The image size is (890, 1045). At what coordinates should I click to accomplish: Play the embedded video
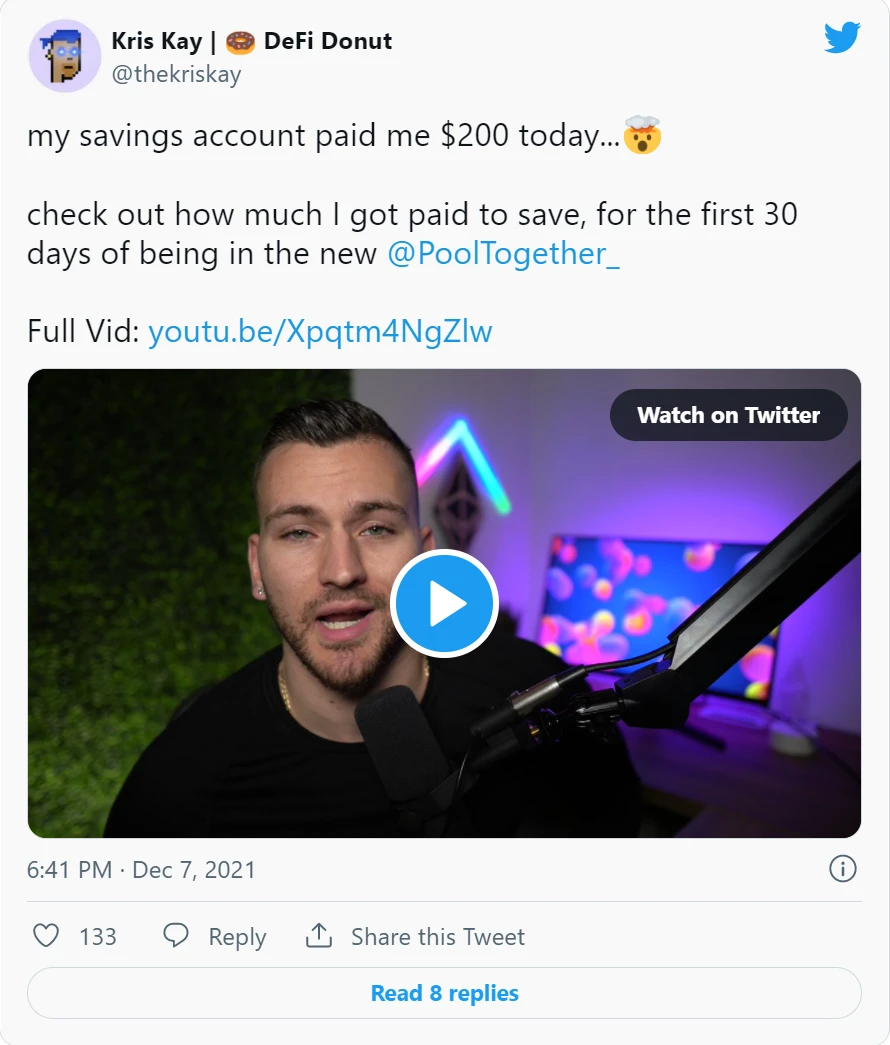point(444,603)
